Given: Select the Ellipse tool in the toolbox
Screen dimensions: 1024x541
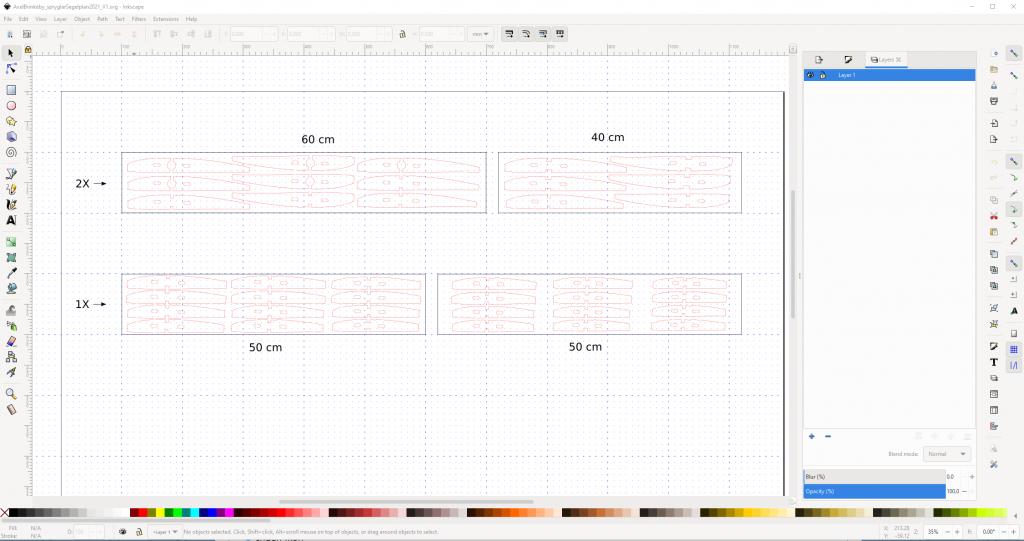Looking at the screenshot, I should point(11,105).
